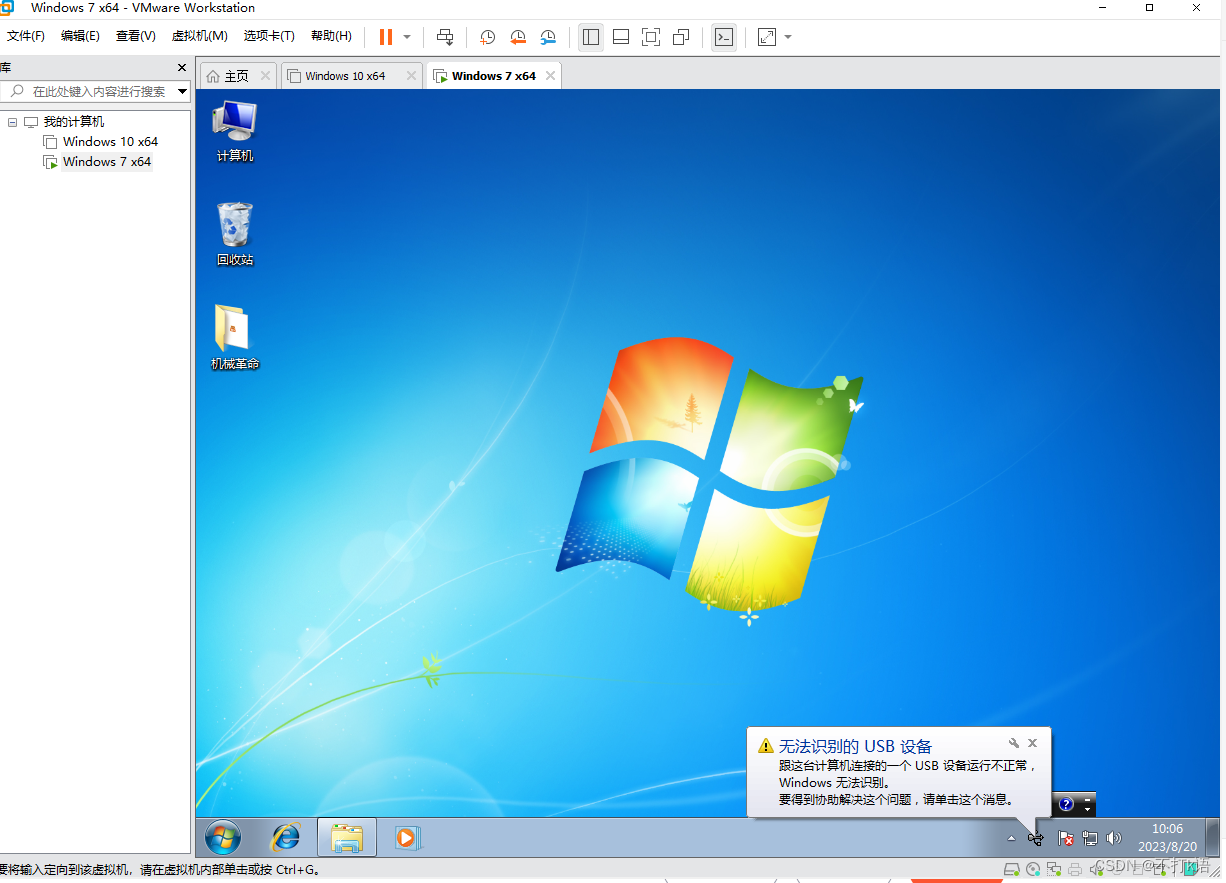Select the Windows 7 x64 tab
Image resolution: width=1226 pixels, height=883 pixels.
pos(493,76)
